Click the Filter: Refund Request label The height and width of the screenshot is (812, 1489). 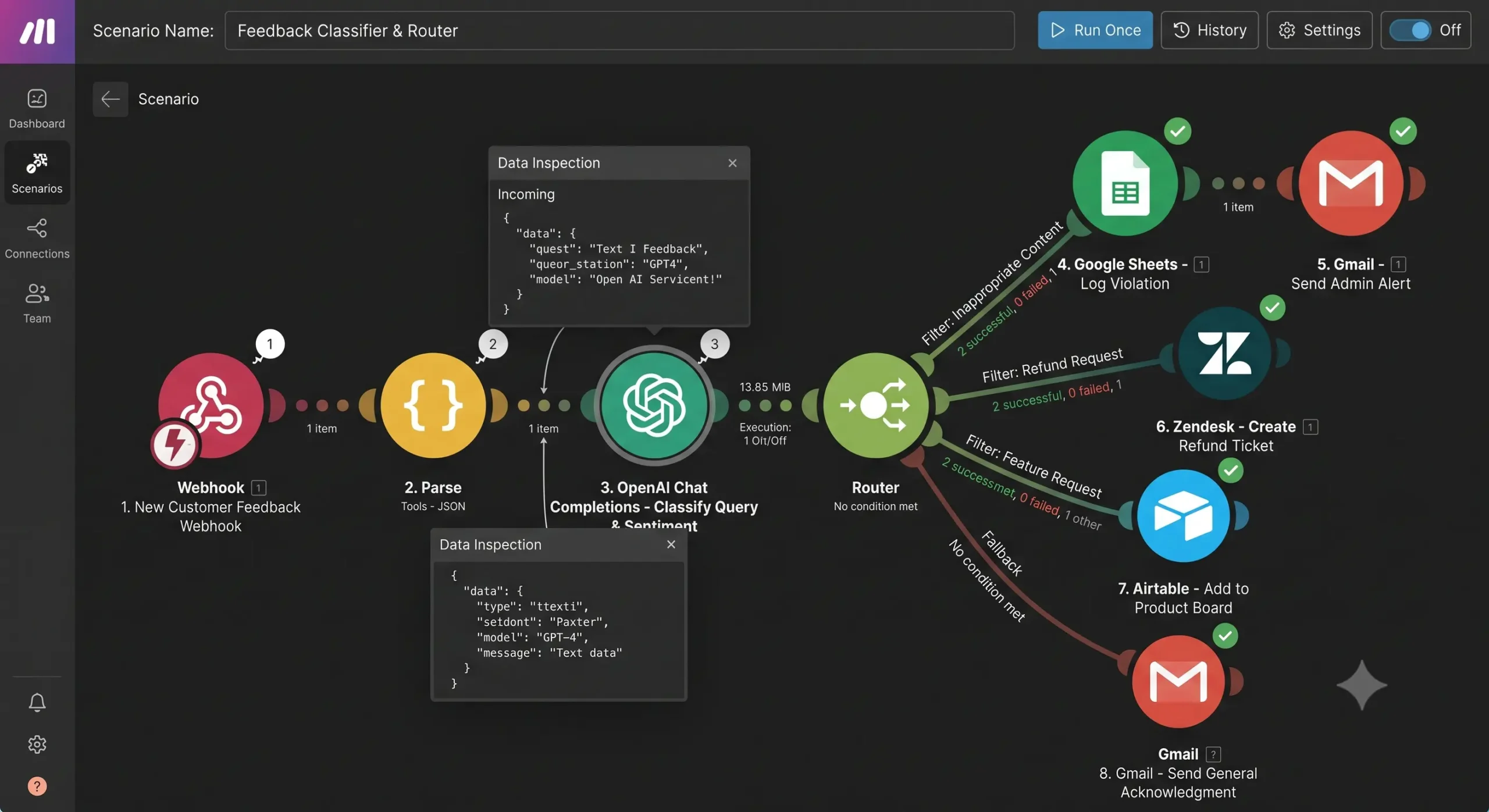(1052, 365)
